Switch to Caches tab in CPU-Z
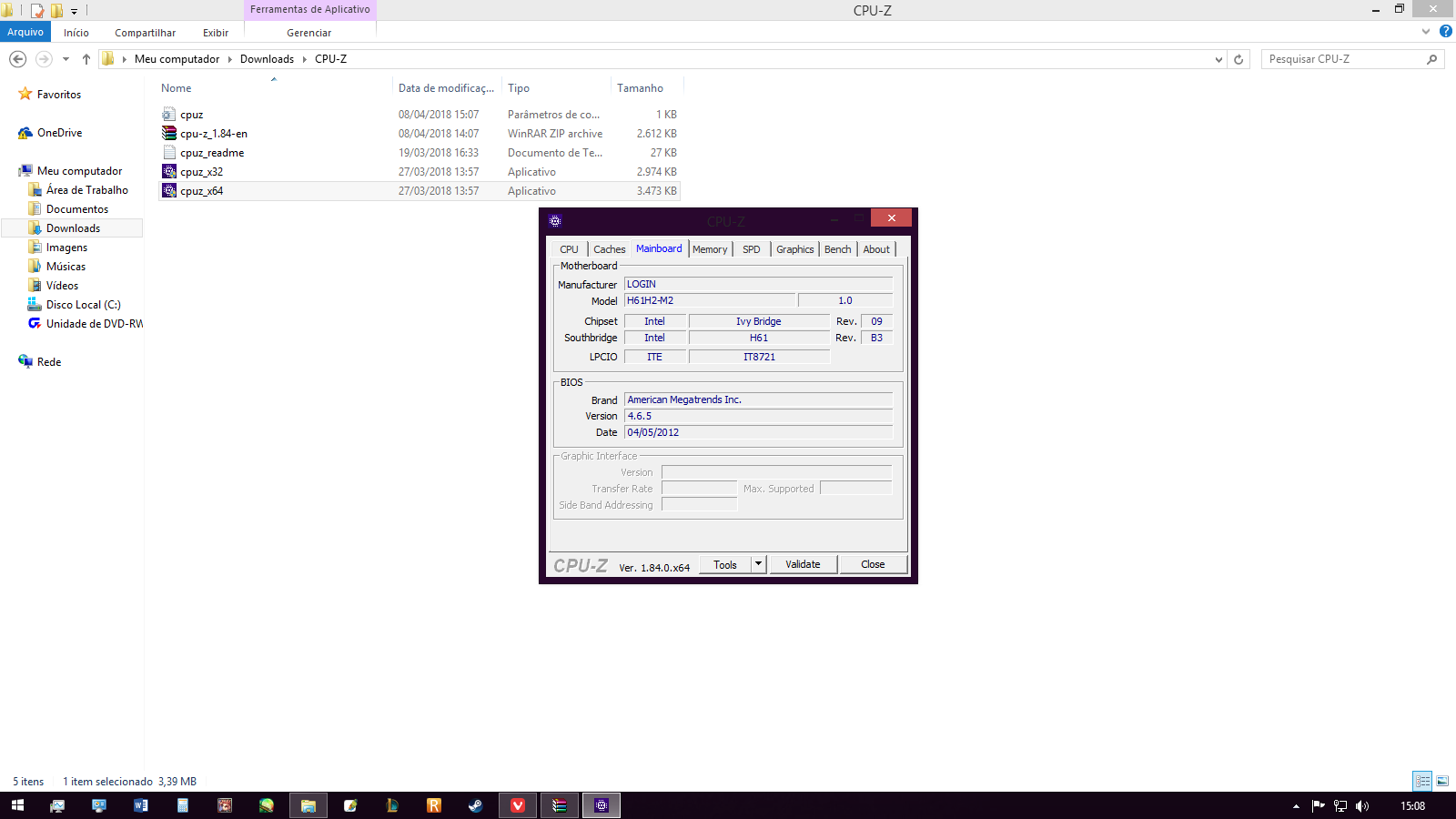Viewport: 1456px width, 819px height. pos(610,249)
